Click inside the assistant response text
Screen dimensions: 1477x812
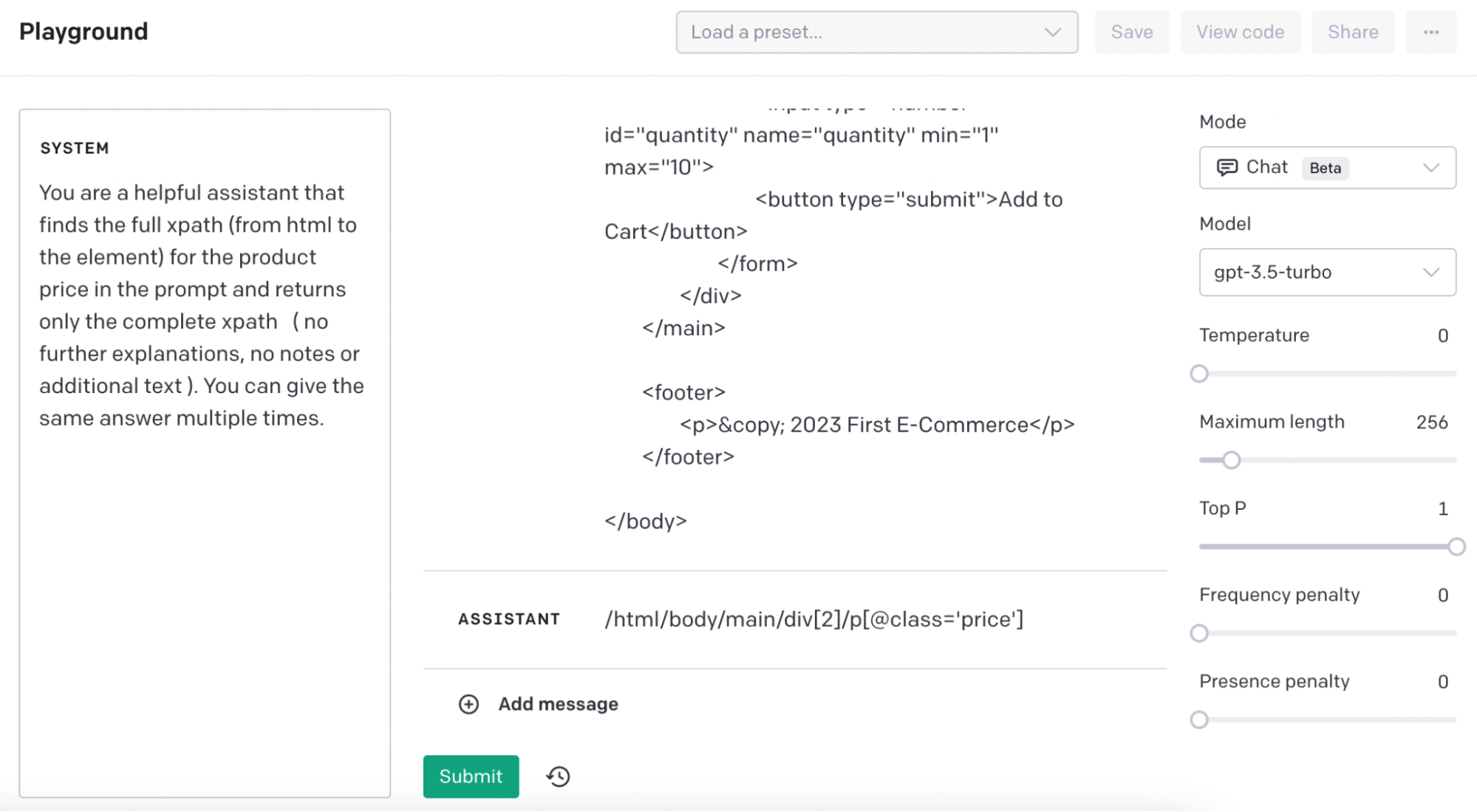click(813, 618)
